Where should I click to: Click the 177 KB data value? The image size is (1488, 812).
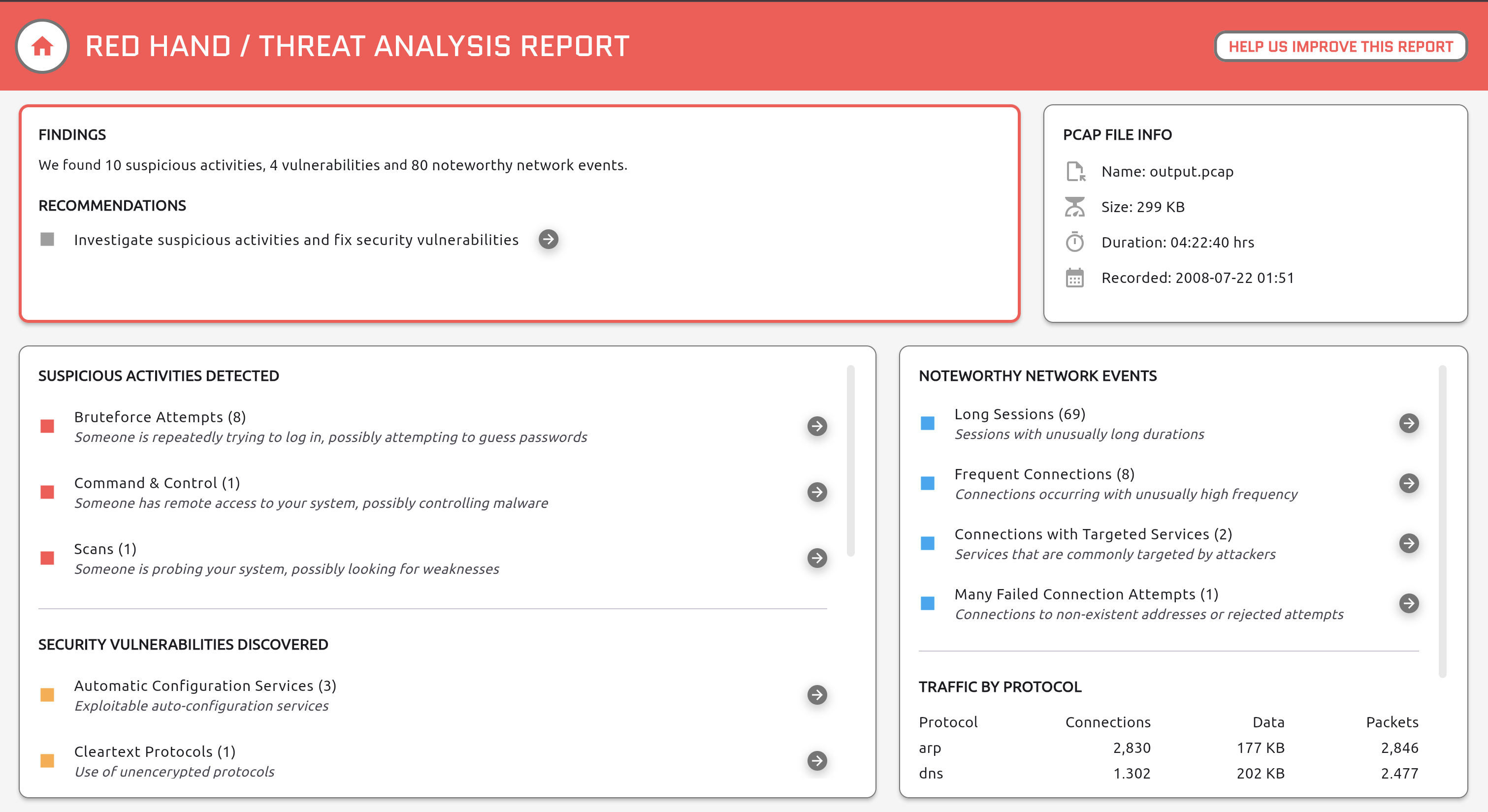pos(1261,748)
